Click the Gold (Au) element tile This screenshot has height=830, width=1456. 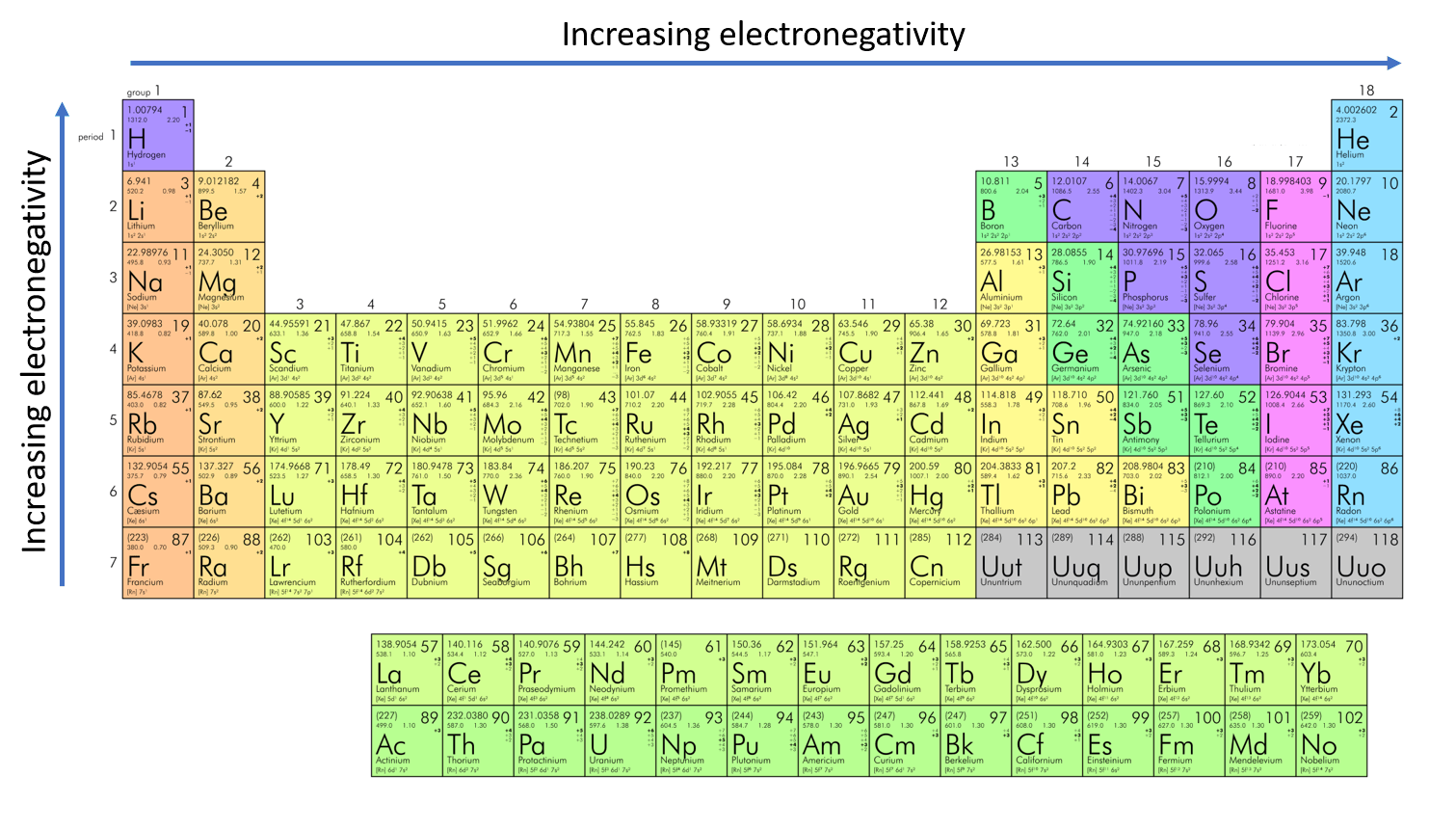[869, 492]
